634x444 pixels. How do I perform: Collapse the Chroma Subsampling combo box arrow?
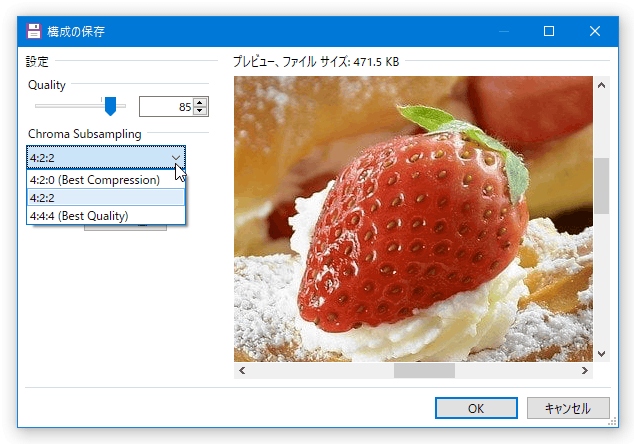click(x=176, y=158)
